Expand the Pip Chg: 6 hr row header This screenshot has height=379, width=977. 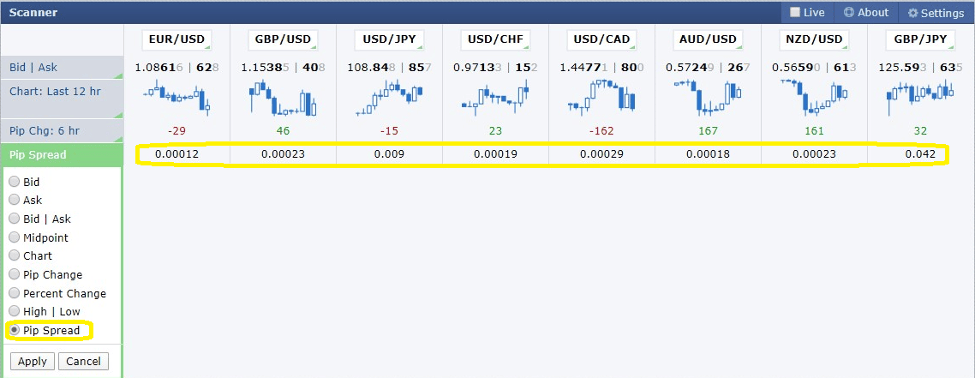61,131
